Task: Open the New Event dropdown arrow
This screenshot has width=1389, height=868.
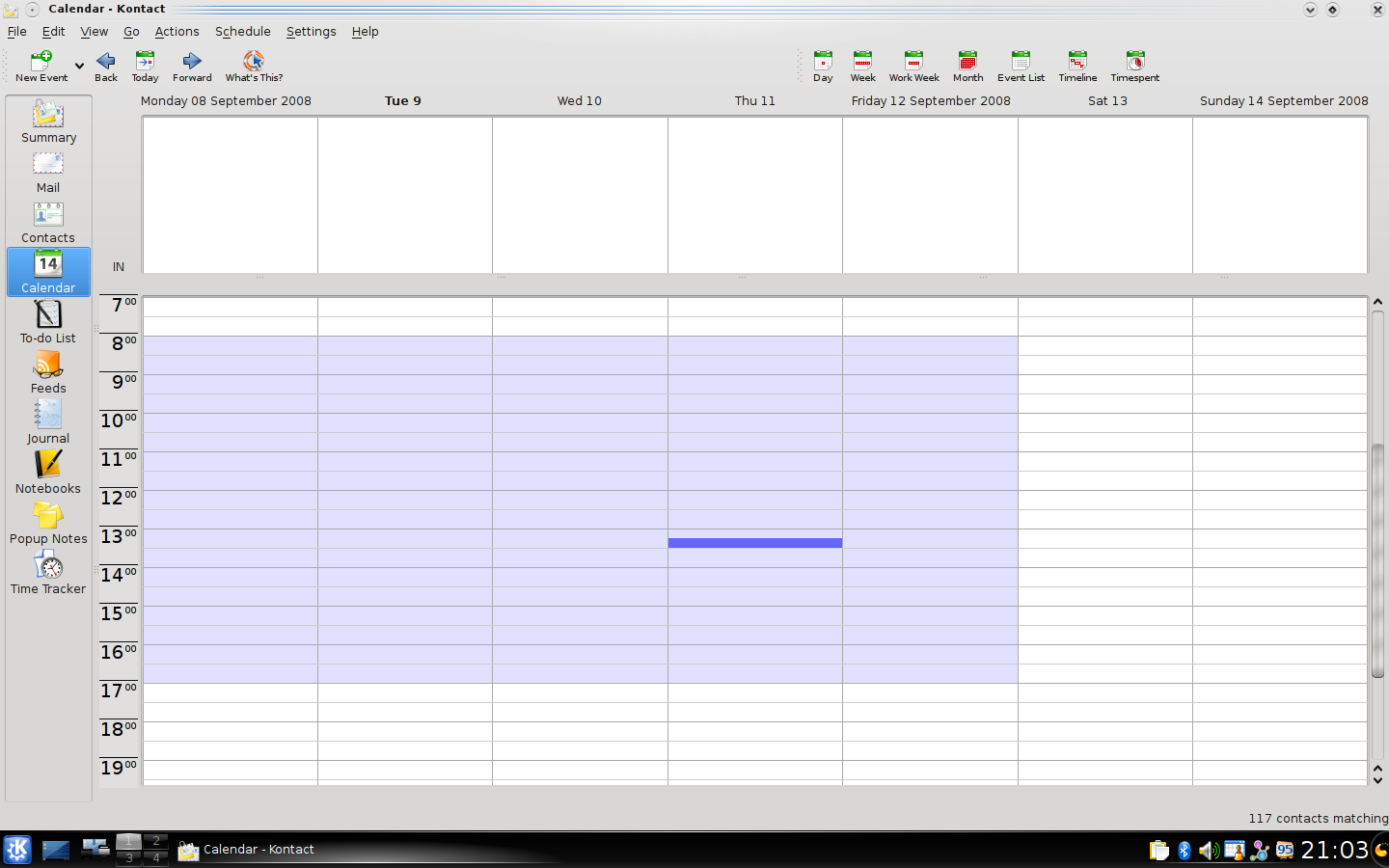Action: (x=79, y=67)
